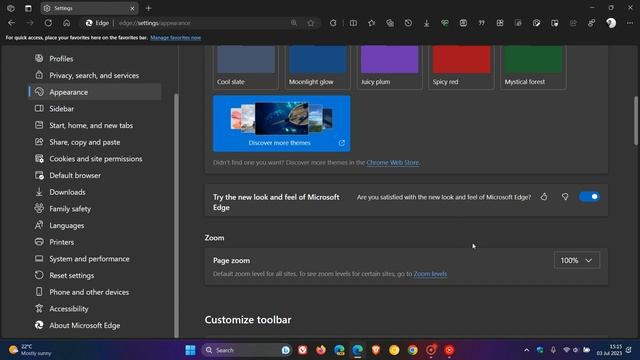Open Vivaldi from the taskbar
Viewport: 640px width, 360px height.
302,350
